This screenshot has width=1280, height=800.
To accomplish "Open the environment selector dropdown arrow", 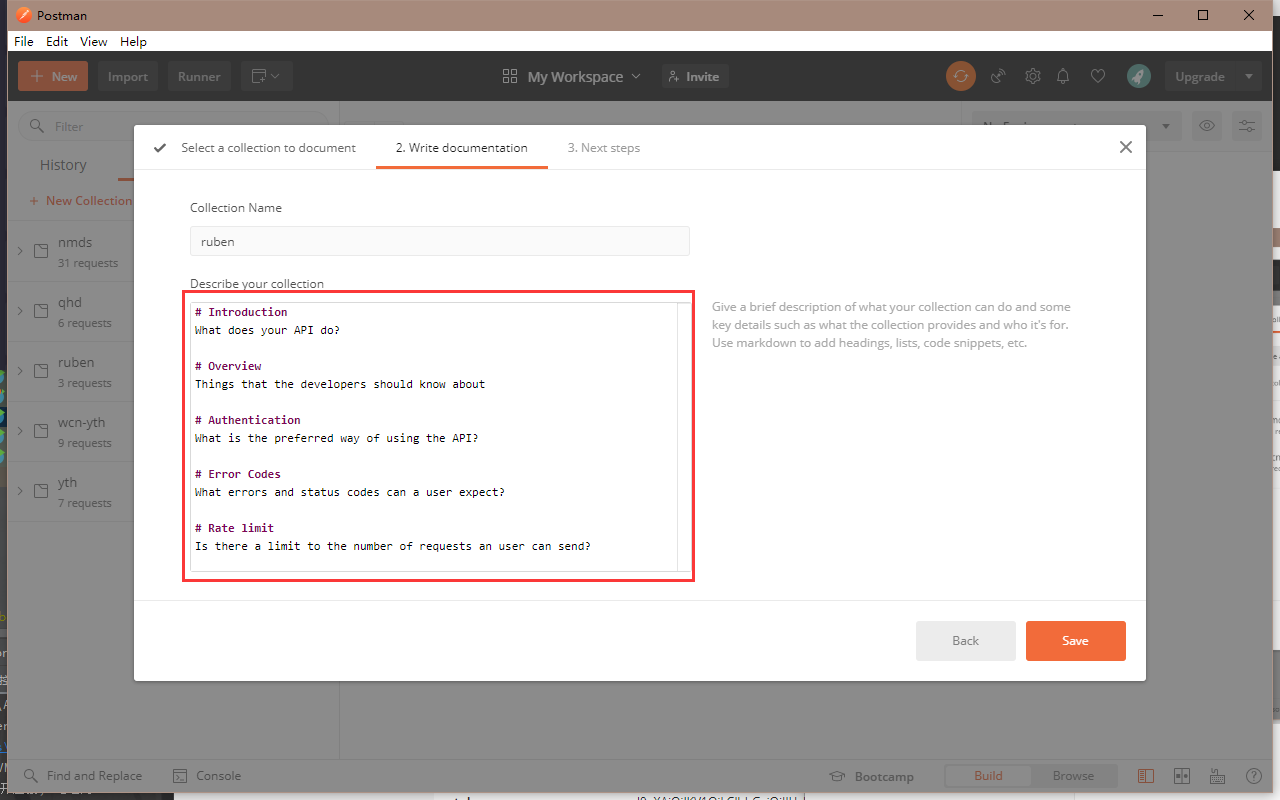I will tap(1166, 126).
